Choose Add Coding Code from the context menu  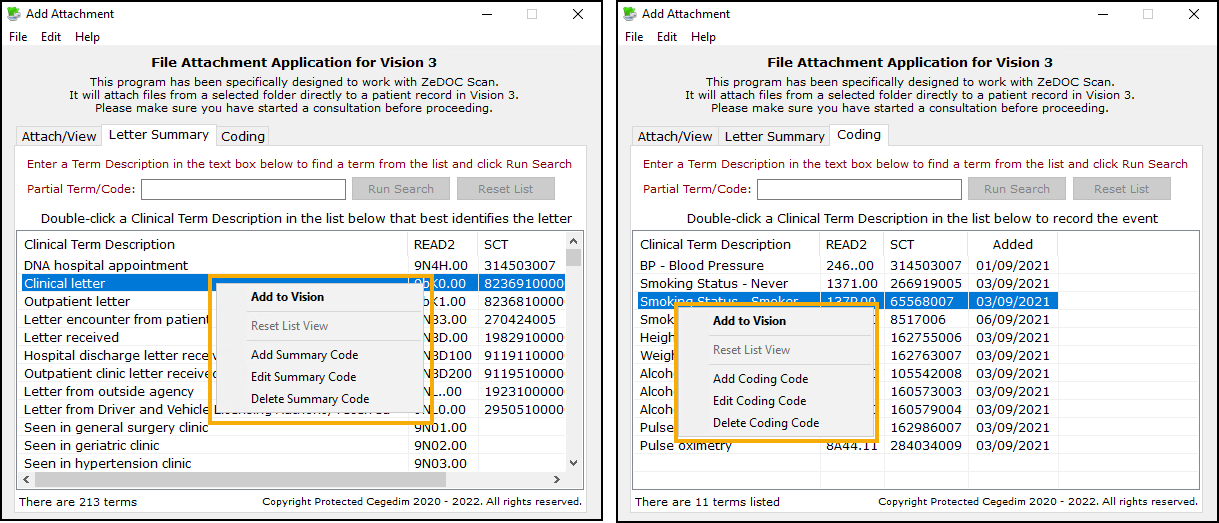[760, 379]
